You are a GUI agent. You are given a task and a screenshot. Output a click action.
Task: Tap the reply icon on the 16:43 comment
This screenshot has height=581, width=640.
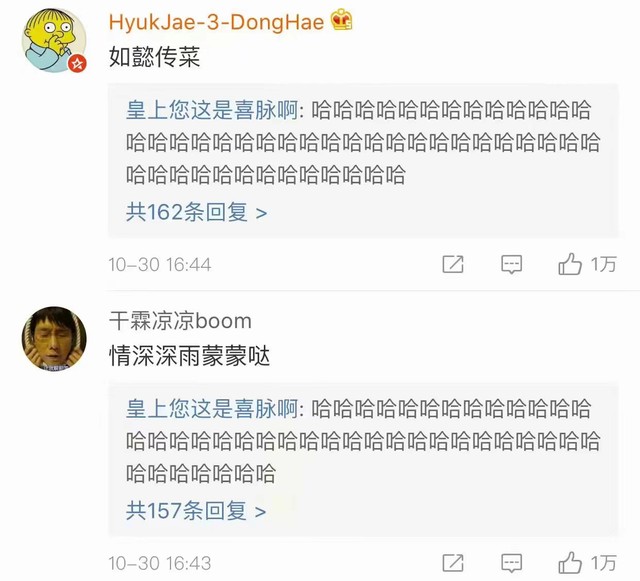click(511, 563)
